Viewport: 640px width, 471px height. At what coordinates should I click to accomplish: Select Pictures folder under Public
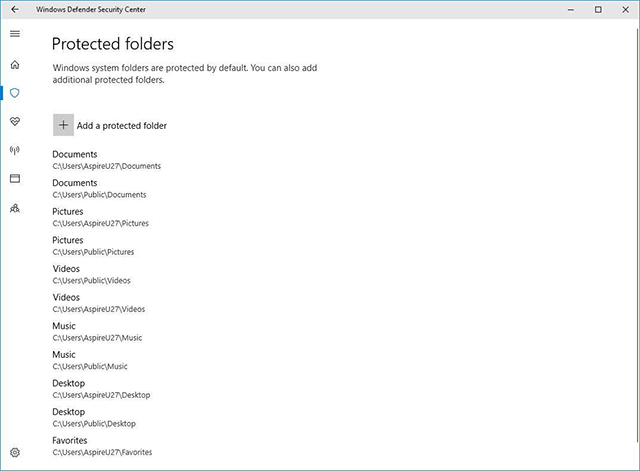point(93,246)
